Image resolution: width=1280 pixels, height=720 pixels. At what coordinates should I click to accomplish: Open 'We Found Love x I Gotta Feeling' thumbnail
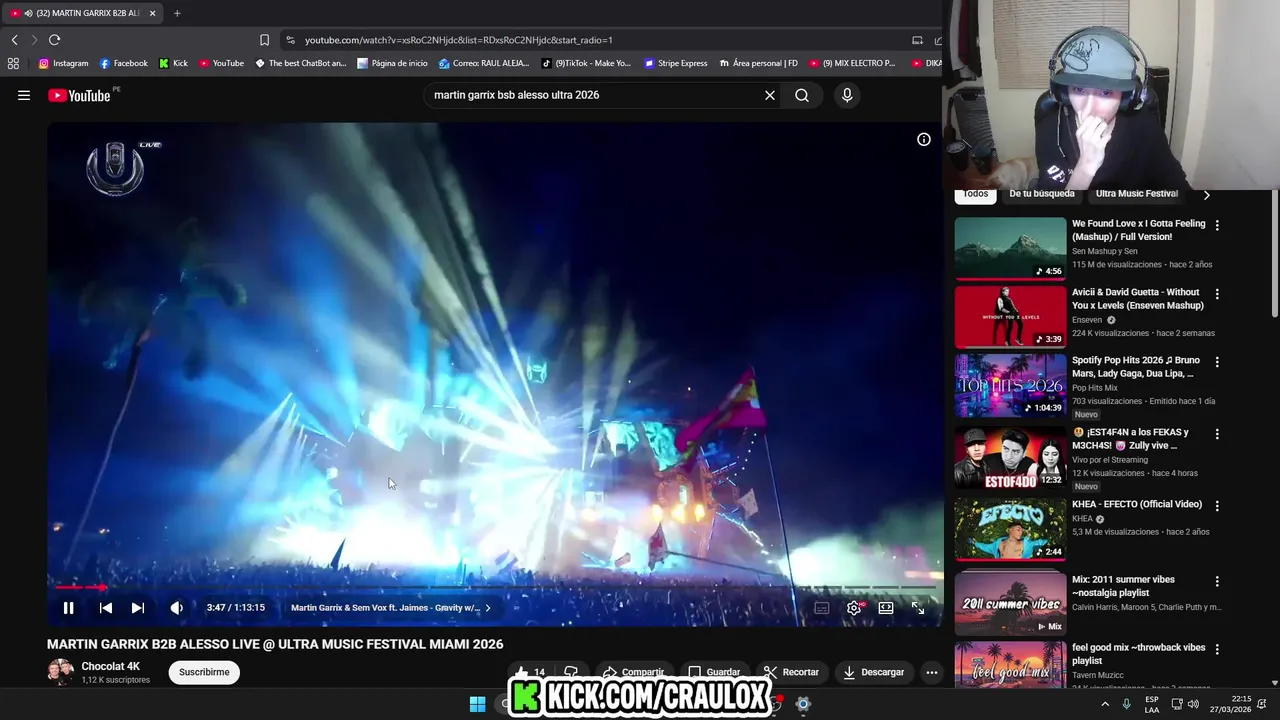(x=1010, y=249)
